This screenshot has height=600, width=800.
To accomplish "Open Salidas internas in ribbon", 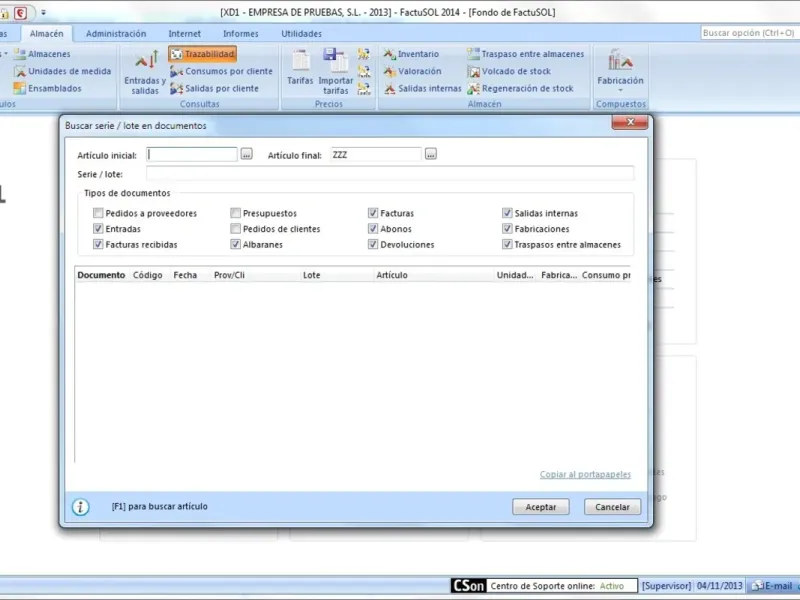I will [422, 88].
